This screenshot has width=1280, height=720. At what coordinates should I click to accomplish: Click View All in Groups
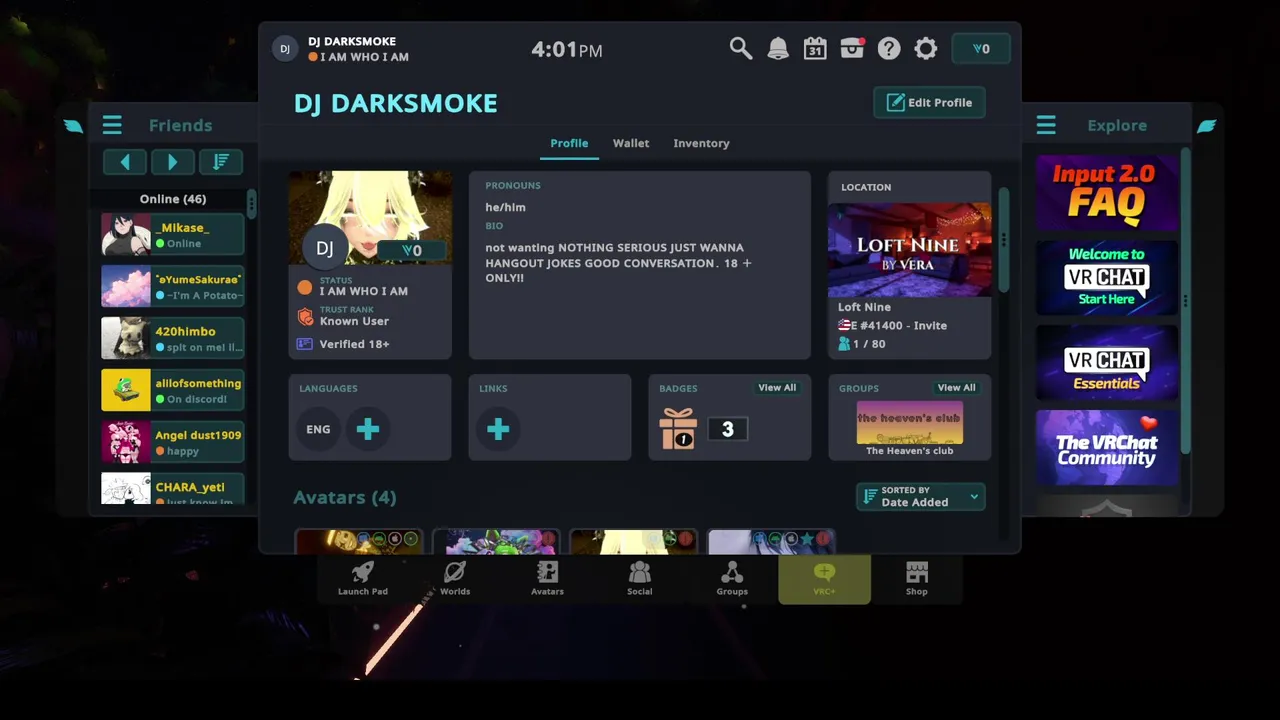[956, 388]
